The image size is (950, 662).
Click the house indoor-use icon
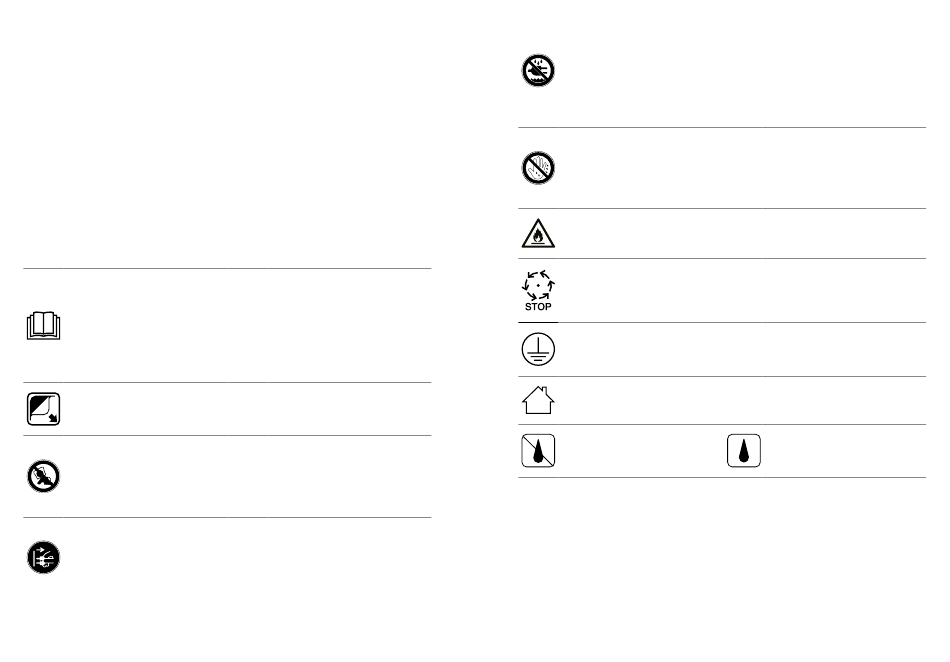(538, 400)
